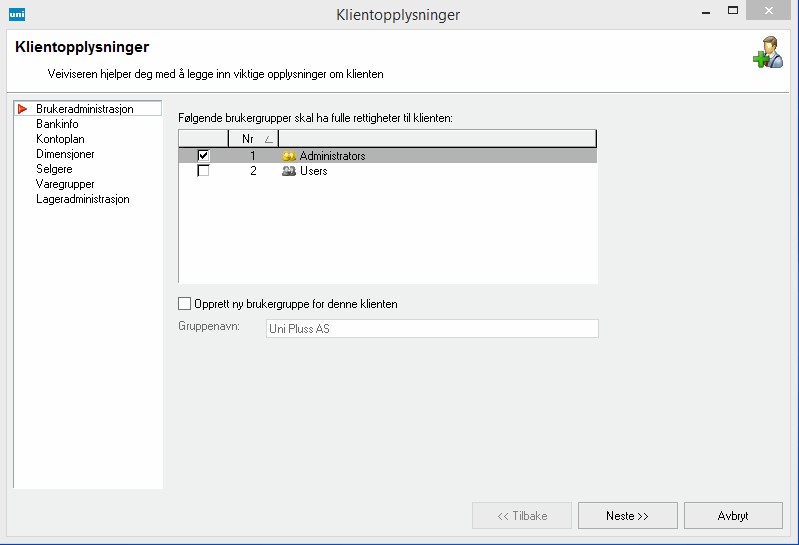Click the Users group icon
This screenshot has width=799, height=545.
click(x=290, y=171)
